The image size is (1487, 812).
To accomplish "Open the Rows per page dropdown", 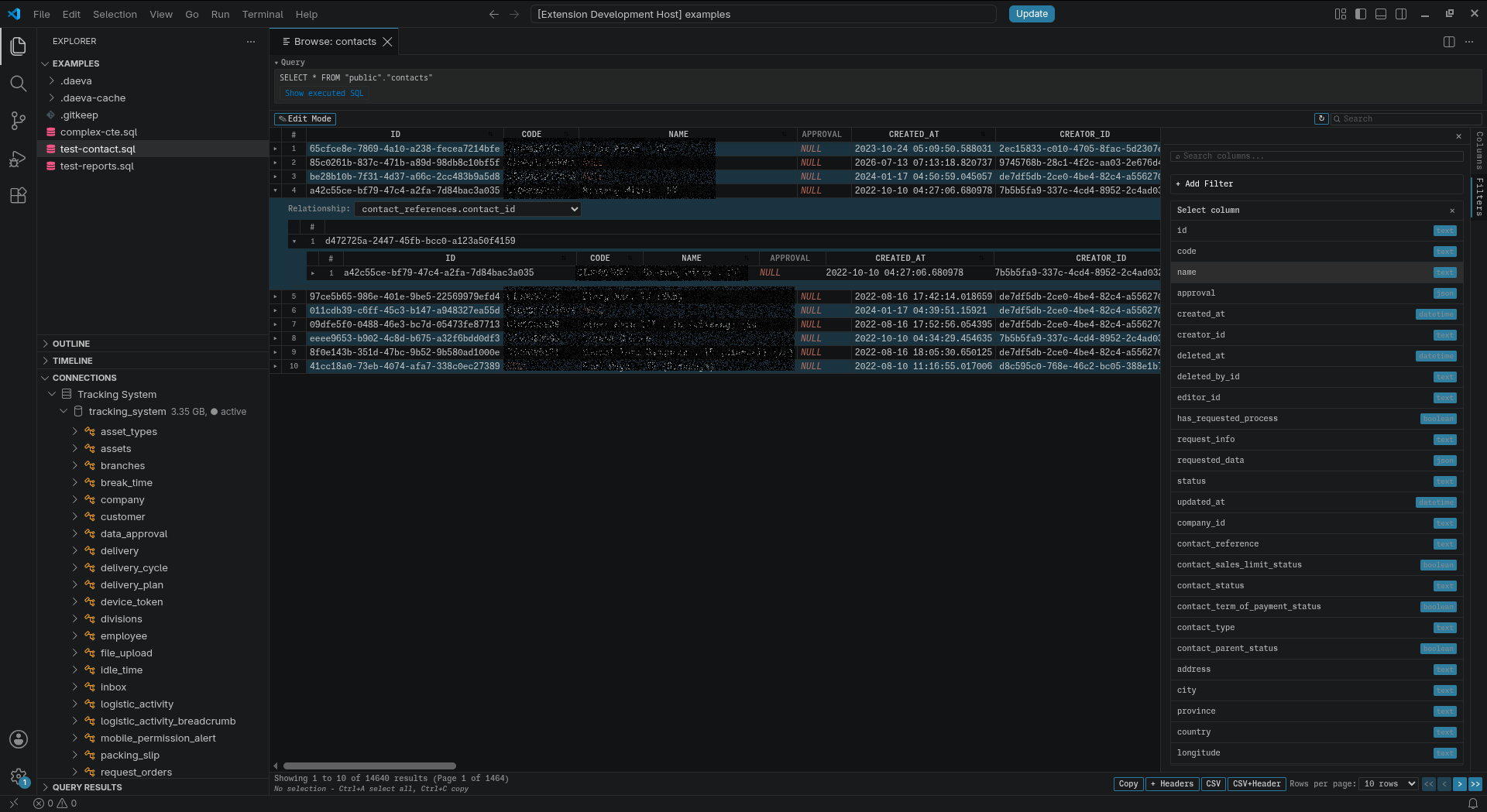I will click(x=1389, y=784).
